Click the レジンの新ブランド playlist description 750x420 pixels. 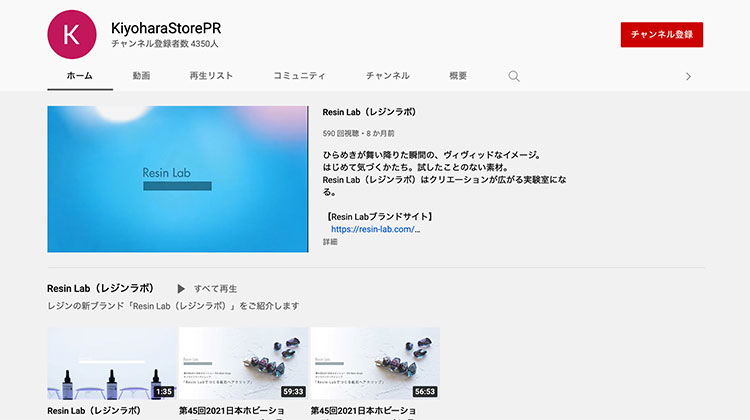173,306
